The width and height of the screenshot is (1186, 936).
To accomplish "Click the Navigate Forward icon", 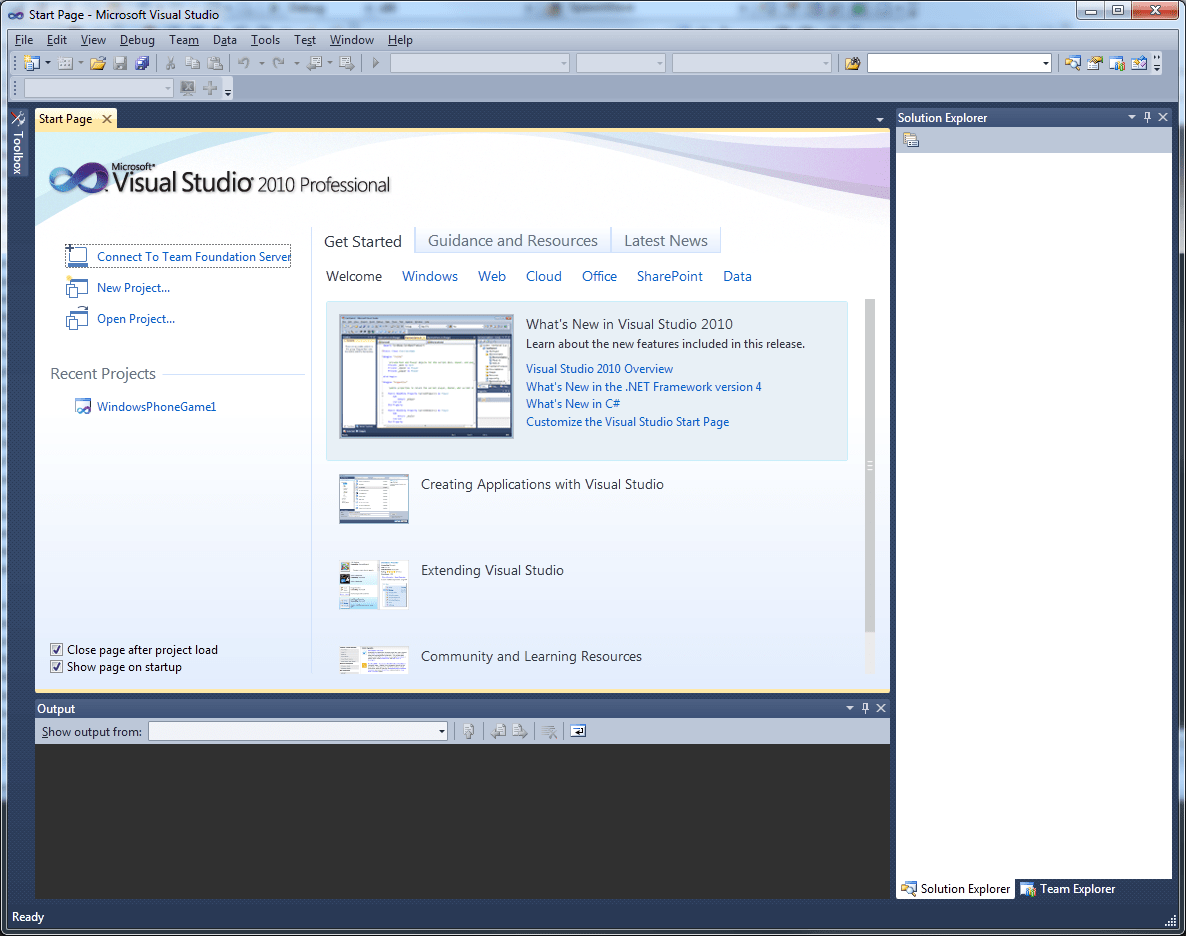I will (x=347, y=64).
